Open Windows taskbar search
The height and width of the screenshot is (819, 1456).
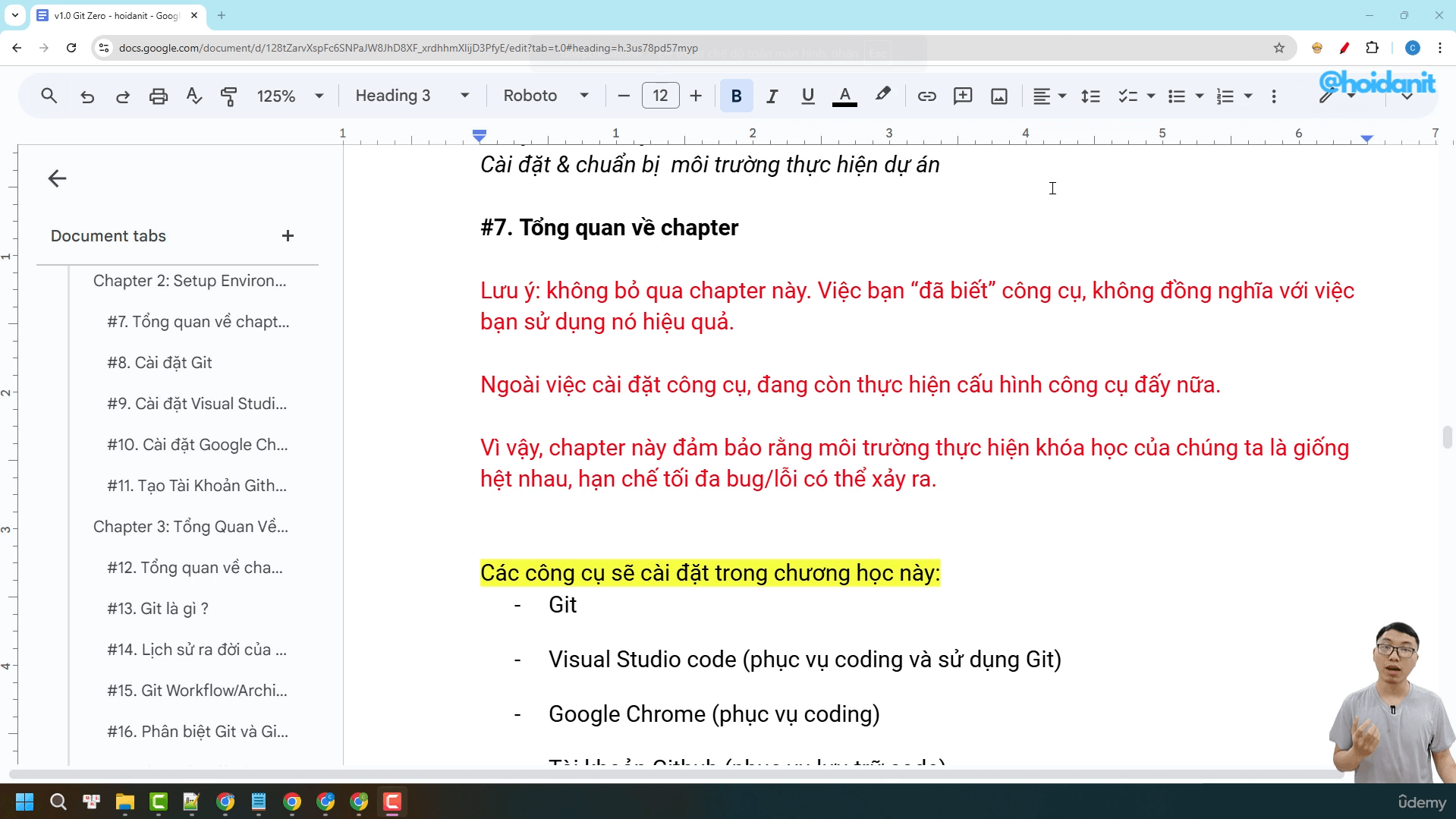click(x=58, y=802)
